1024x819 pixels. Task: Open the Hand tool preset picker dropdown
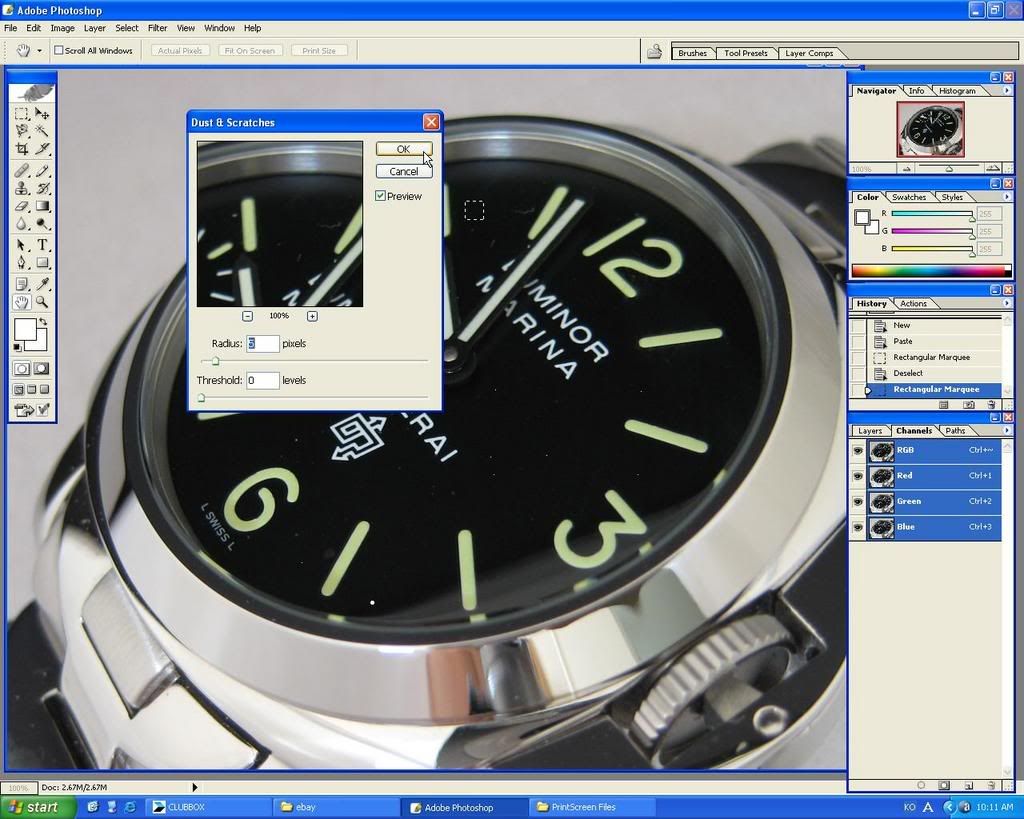pyautogui.click(x=39, y=51)
